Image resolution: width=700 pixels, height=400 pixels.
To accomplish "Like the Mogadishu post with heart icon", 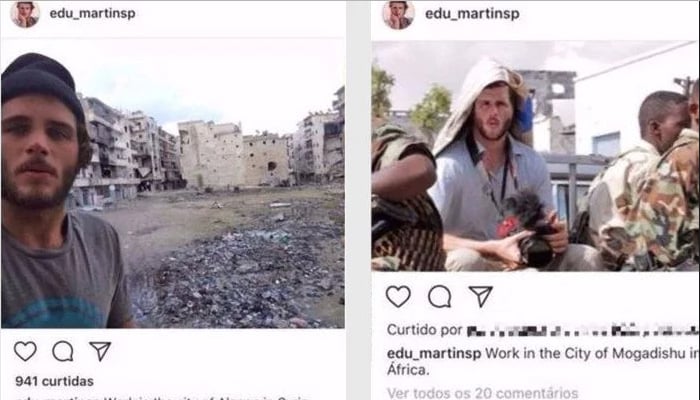I will tap(398, 296).
